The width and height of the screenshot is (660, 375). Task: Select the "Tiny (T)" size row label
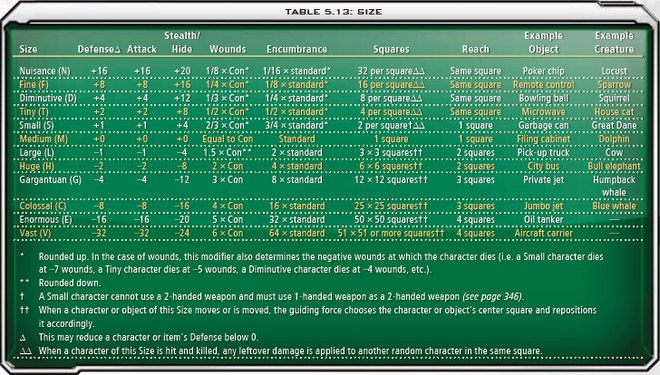pyautogui.click(x=34, y=112)
